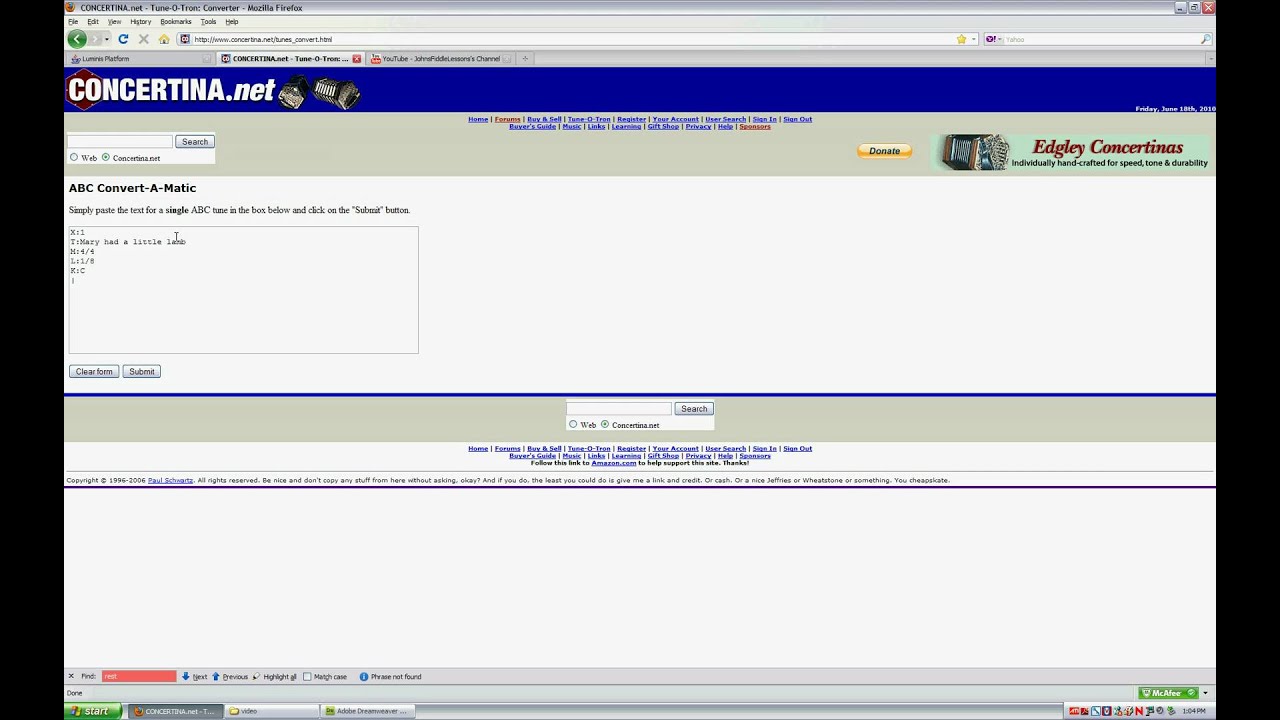Click the McAfee status bar icon
The image size is (1280, 720).
pos(1167,693)
